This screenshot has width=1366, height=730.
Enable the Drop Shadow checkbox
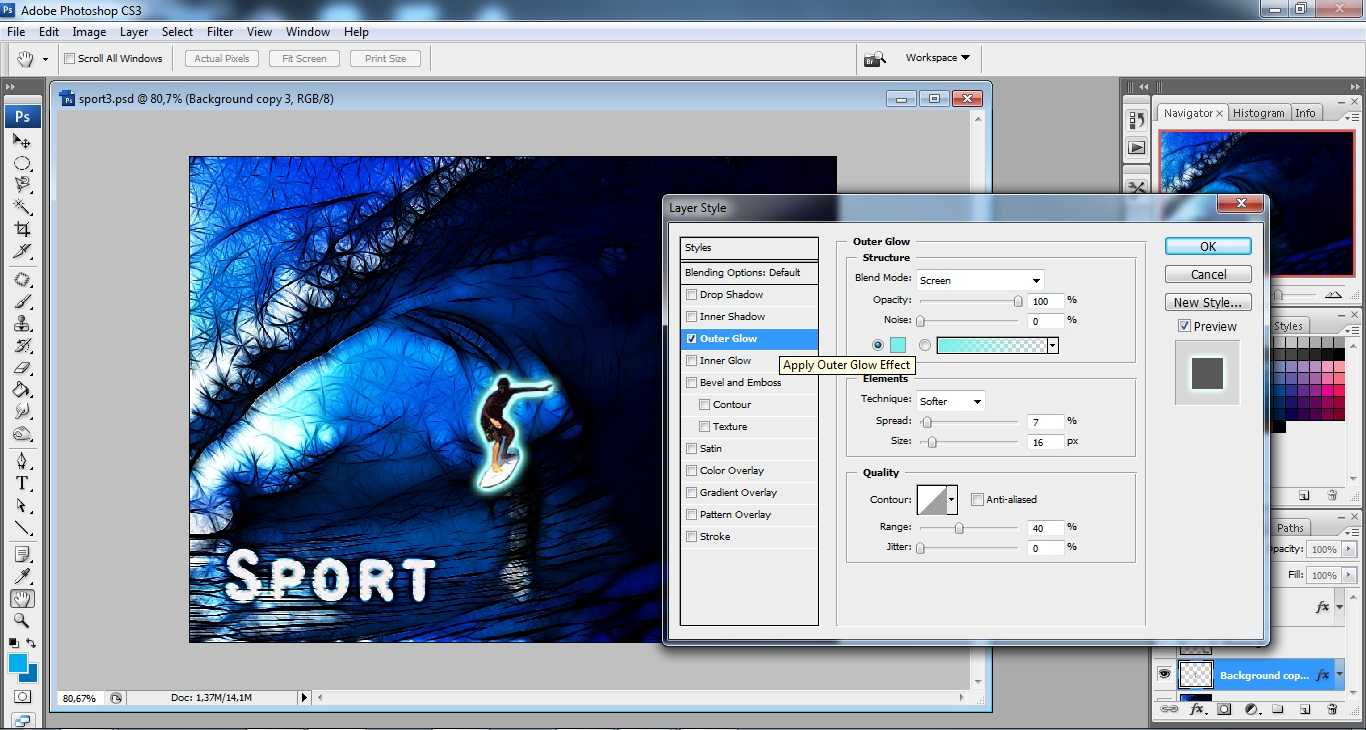(x=691, y=295)
